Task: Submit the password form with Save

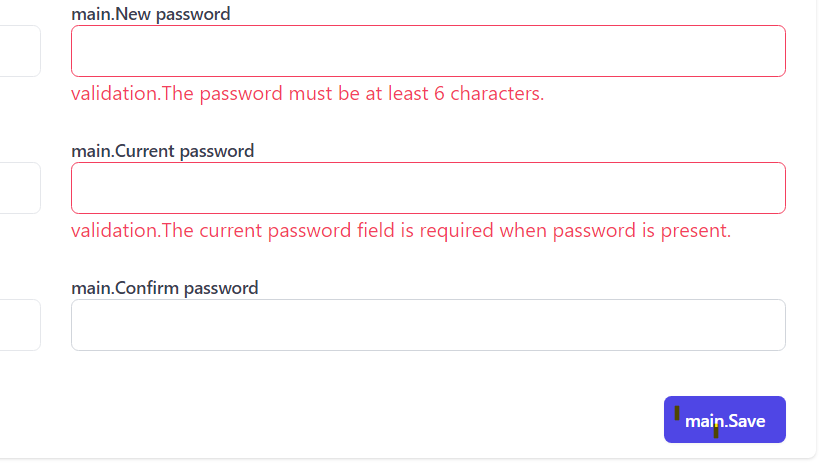Action: [x=724, y=420]
